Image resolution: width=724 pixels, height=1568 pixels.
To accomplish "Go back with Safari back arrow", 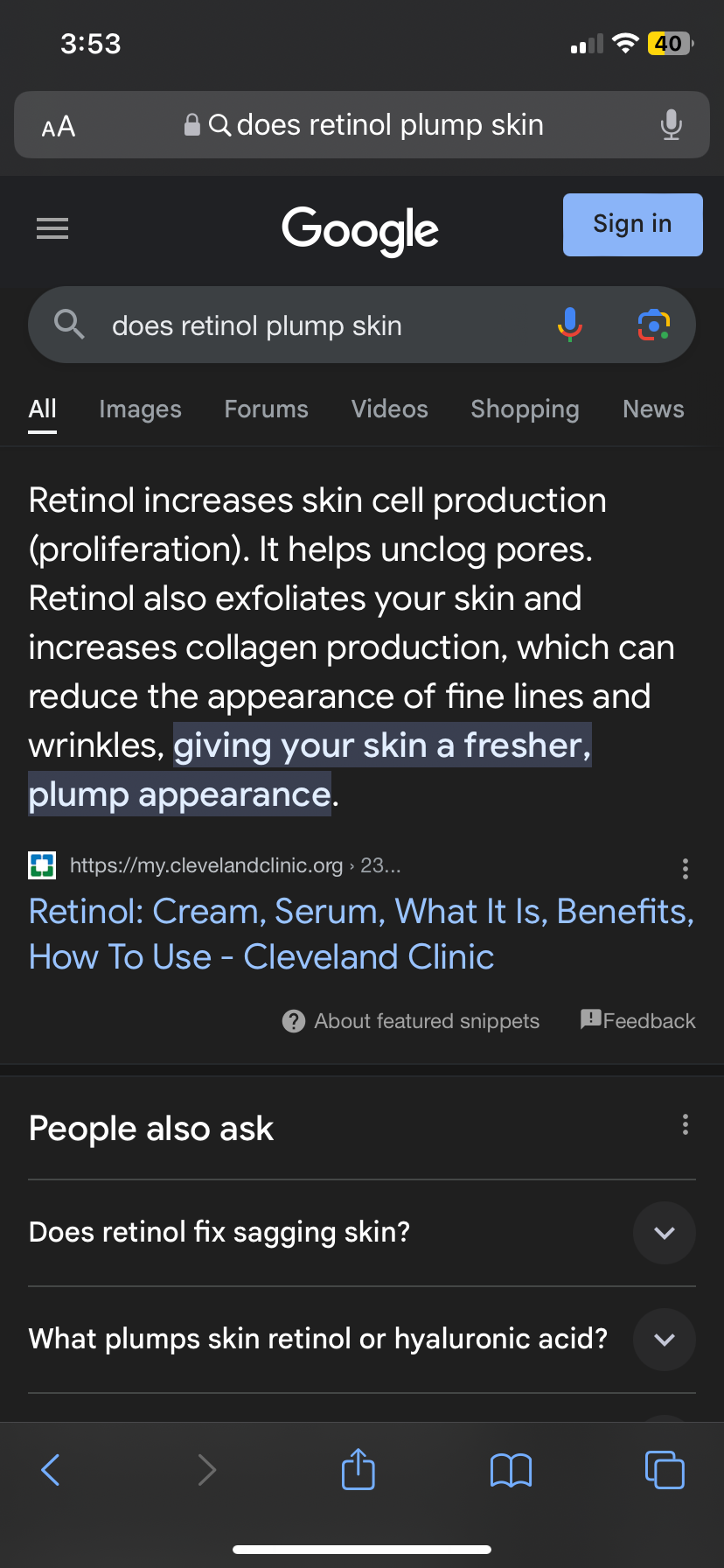I will coord(52,1469).
